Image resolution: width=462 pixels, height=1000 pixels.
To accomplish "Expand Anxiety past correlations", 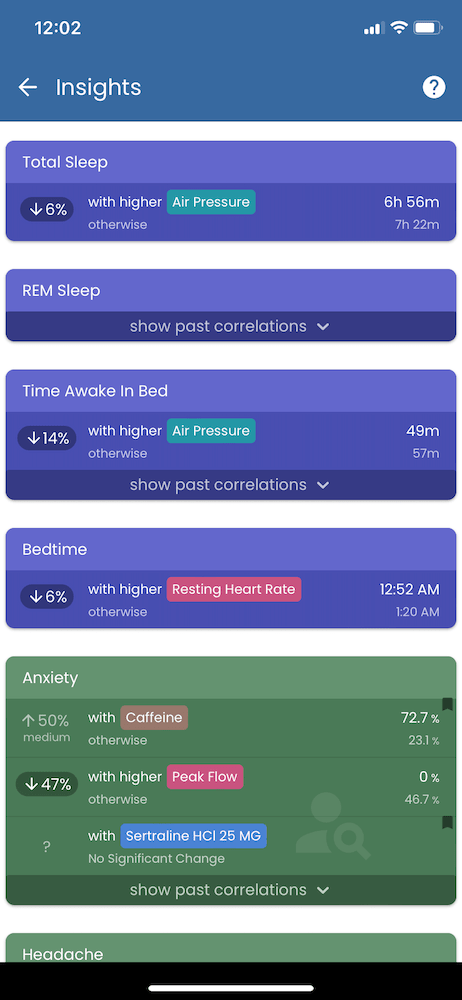I will click(x=231, y=890).
